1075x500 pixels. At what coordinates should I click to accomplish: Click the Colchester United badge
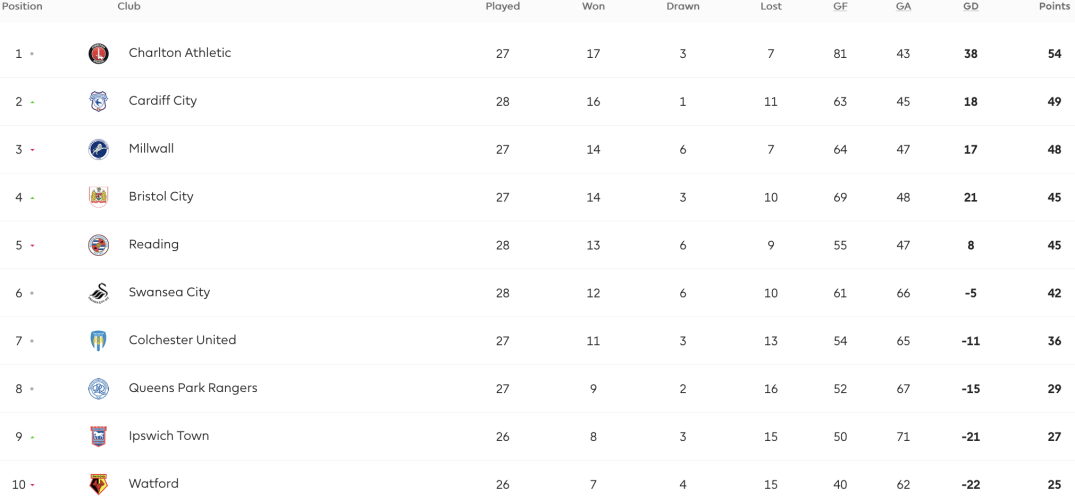click(x=99, y=341)
